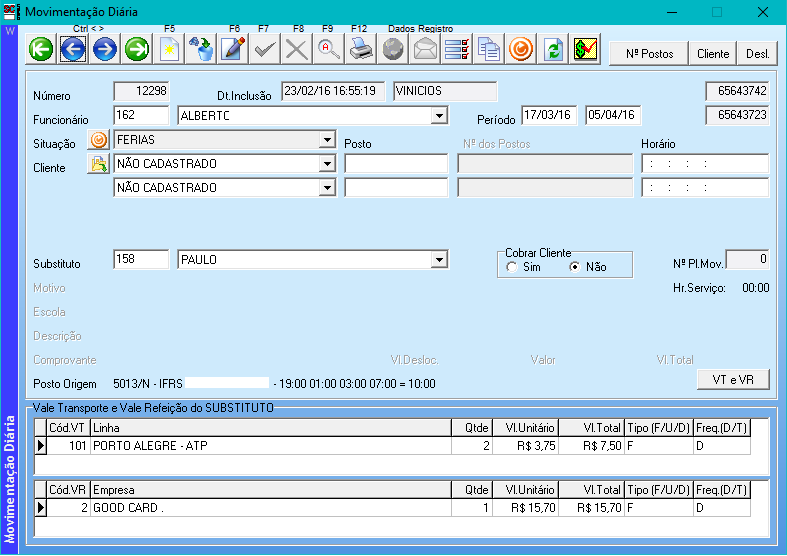Edit record with pencil icon (F6)

(x=233, y=49)
